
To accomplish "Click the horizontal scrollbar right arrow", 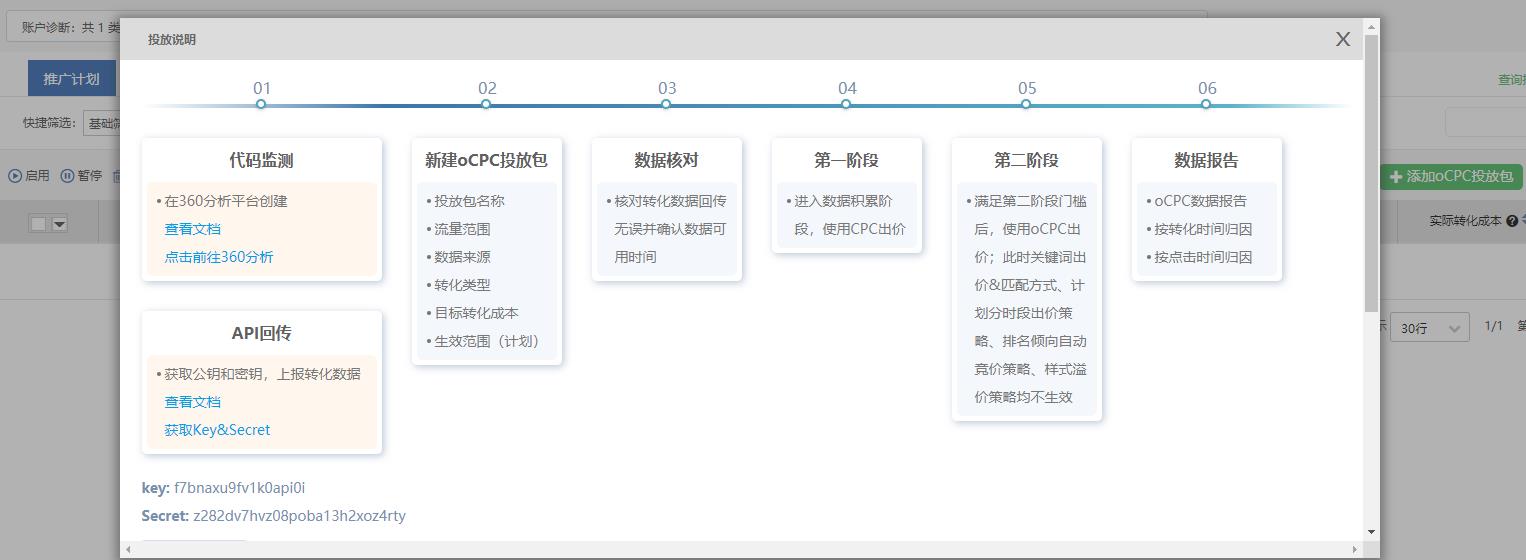I will pyautogui.click(x=1355, y=549).
